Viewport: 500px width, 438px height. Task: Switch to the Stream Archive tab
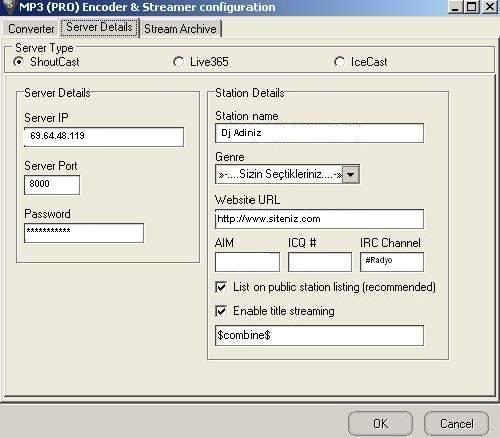[x=180, y=29]
